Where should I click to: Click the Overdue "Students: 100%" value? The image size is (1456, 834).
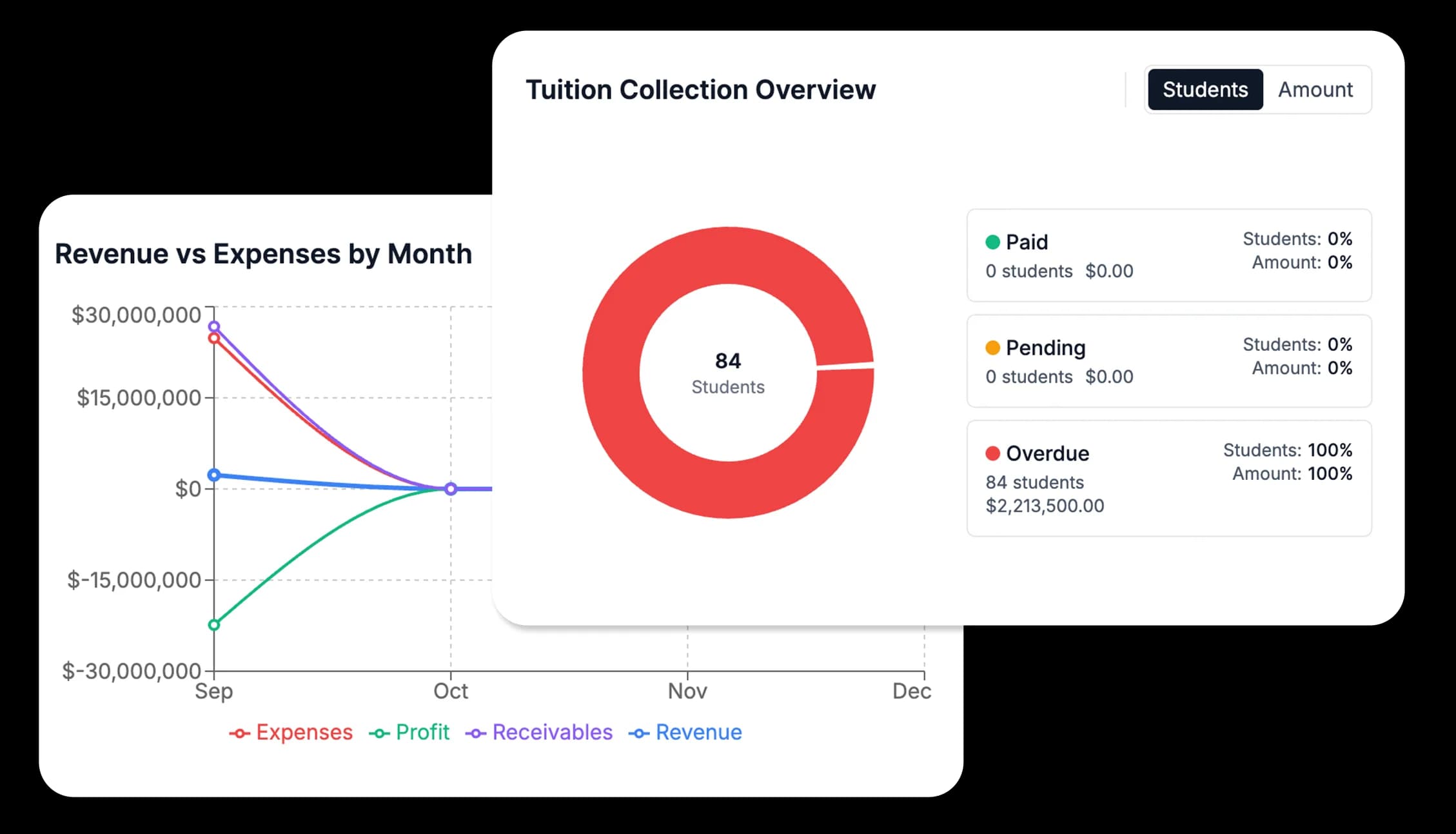1288,450
